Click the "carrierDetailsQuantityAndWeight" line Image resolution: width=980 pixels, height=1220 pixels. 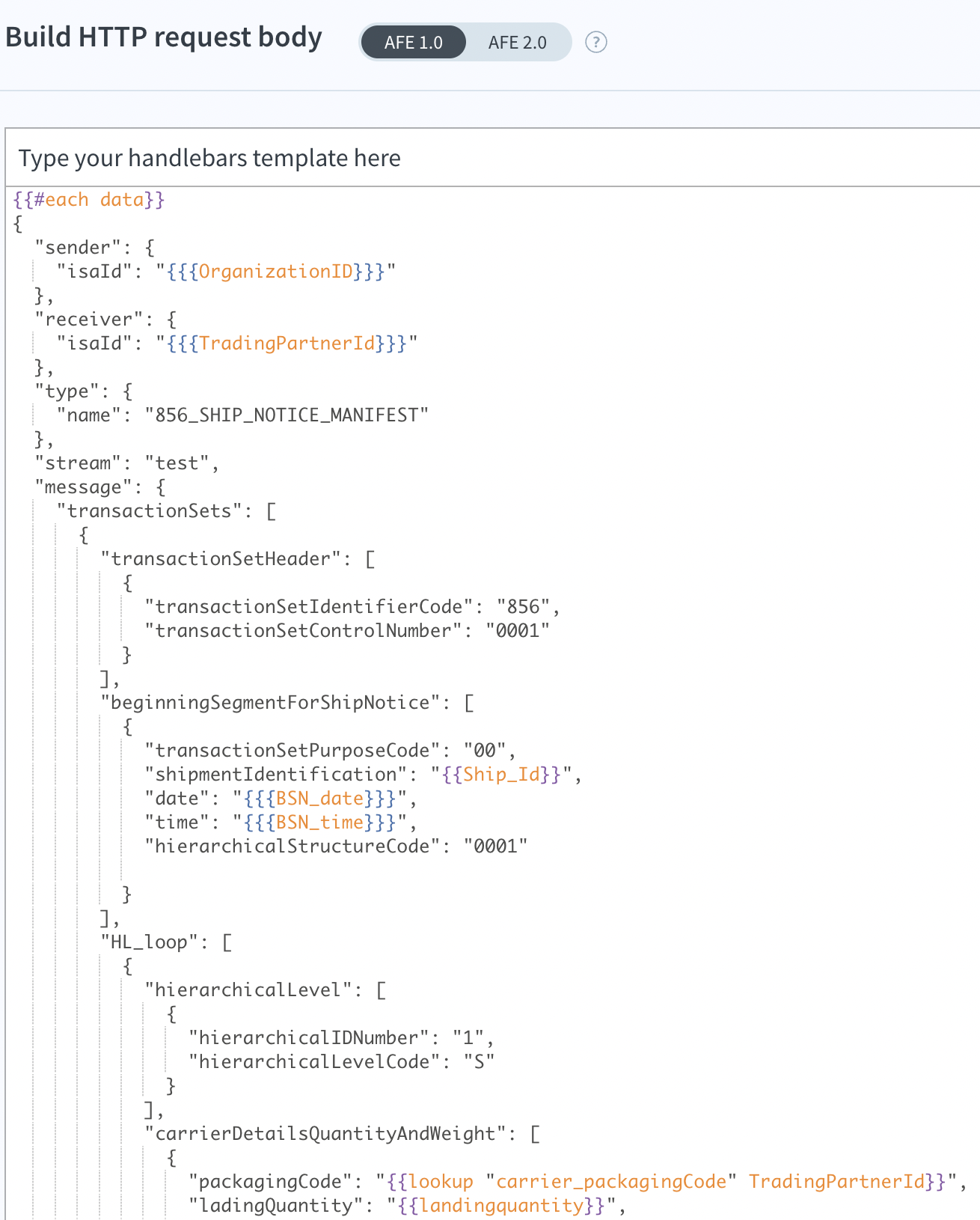pos(342,1134)
